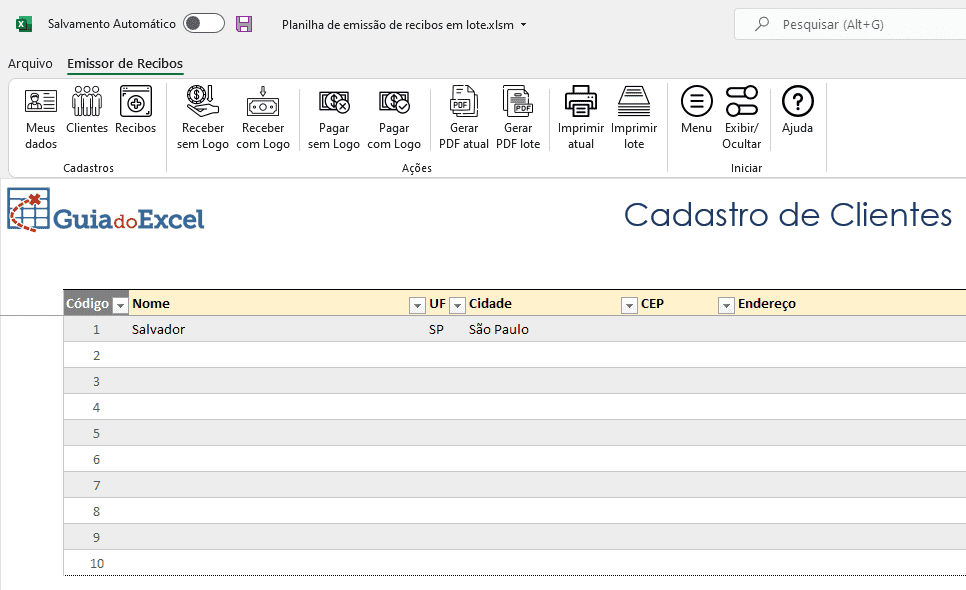The width and height of the screenshot is (966, 590).
Task: Open the Arquivo menu tab
Action: (30, 64)
